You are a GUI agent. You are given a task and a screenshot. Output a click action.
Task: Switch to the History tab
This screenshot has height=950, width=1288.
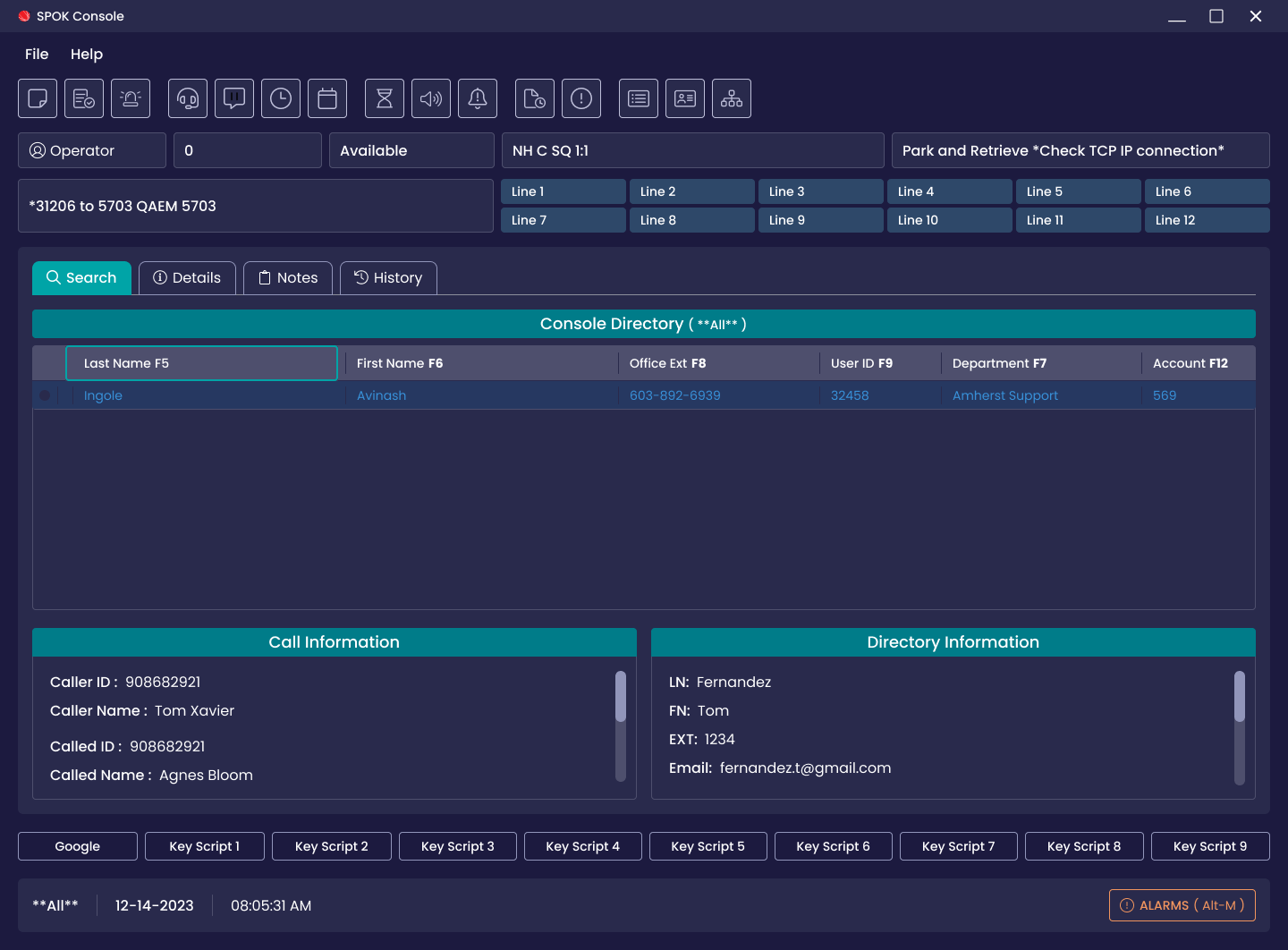click(x=388, y=278)
